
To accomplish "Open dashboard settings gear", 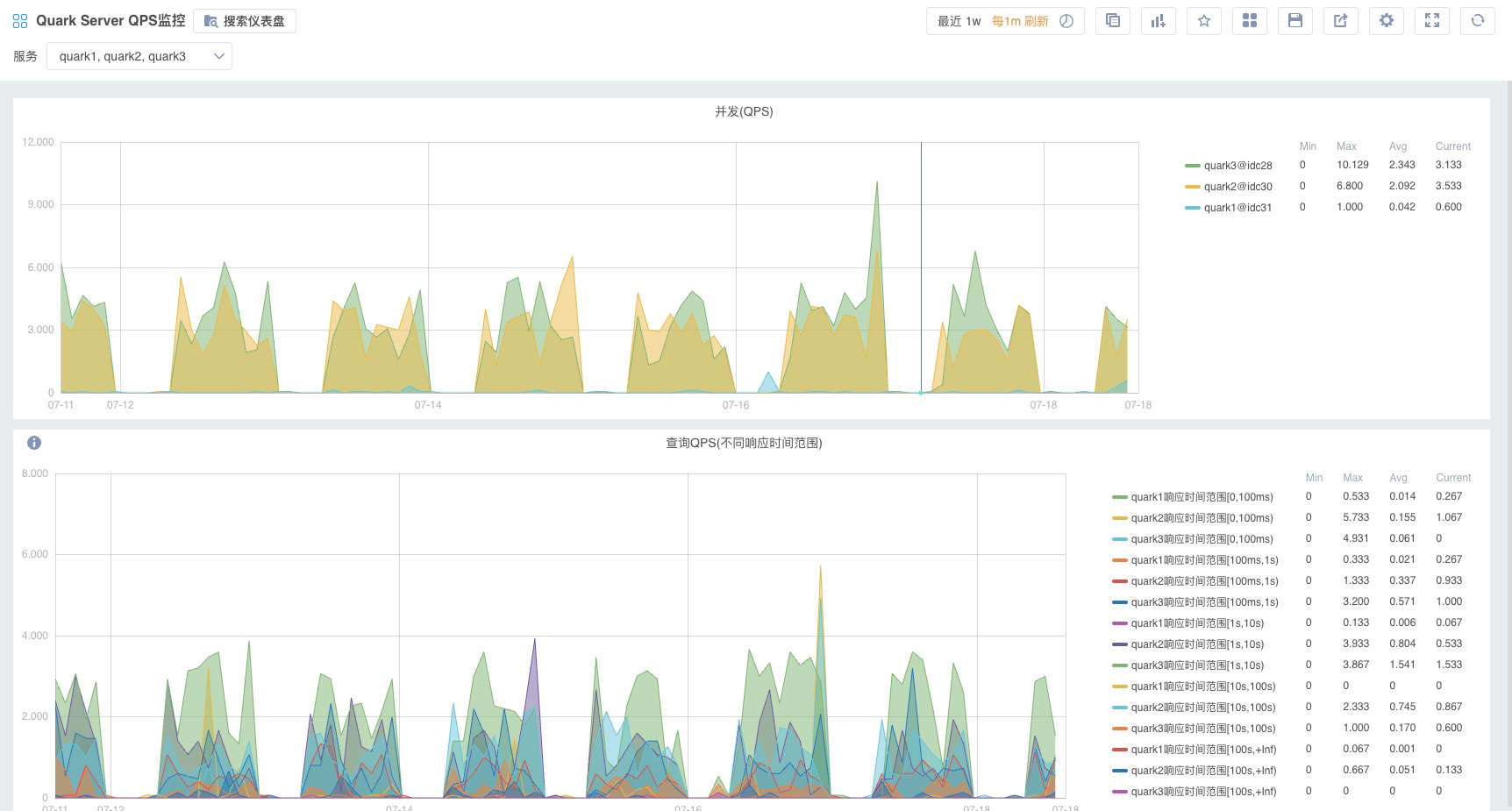I will tap(1387, 21).
